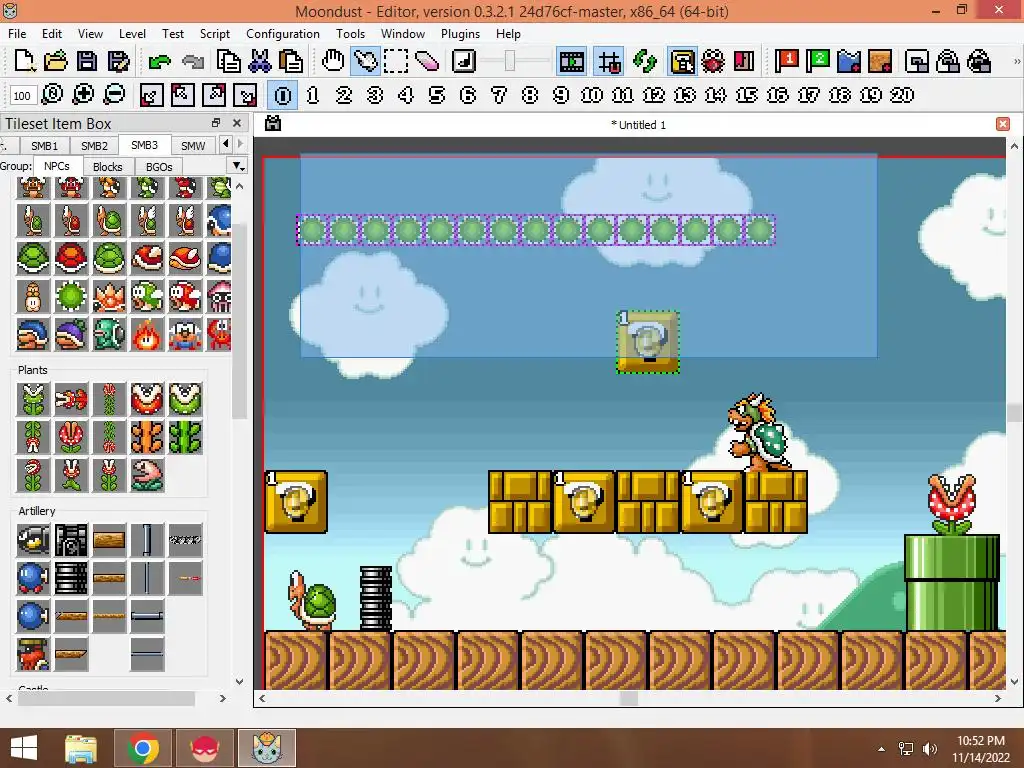Click the red crab debugger icon
1024x768 pixels.
point(713,61)
